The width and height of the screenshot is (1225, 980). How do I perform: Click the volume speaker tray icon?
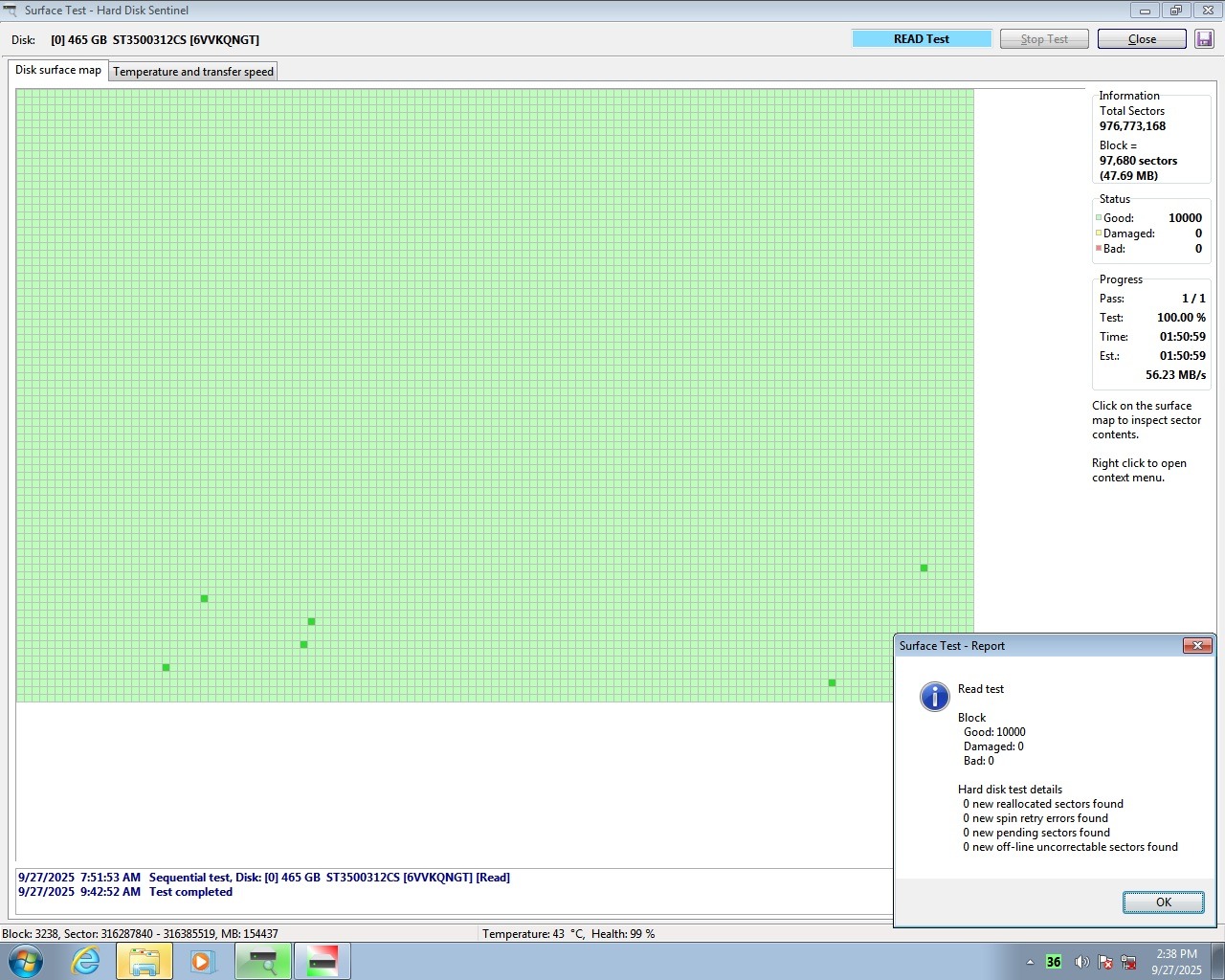(1081, 962)
